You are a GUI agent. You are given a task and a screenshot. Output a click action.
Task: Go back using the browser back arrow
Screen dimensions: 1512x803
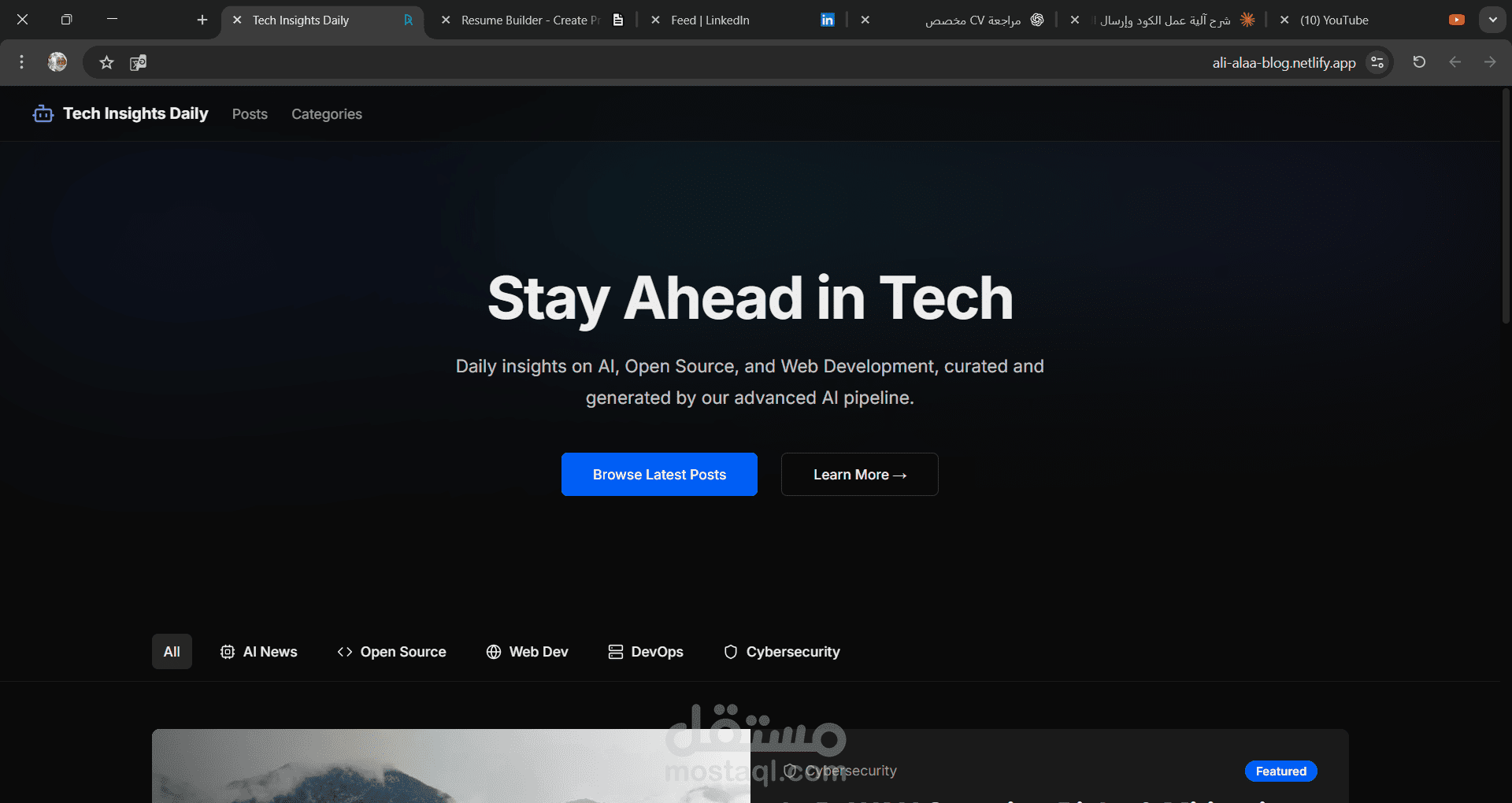click(1455, 62)
